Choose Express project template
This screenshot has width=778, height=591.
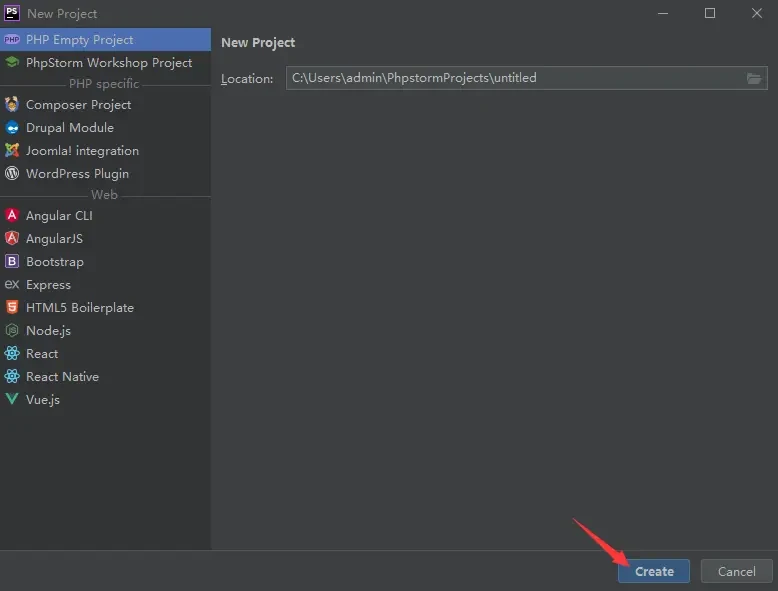point(105,284)
